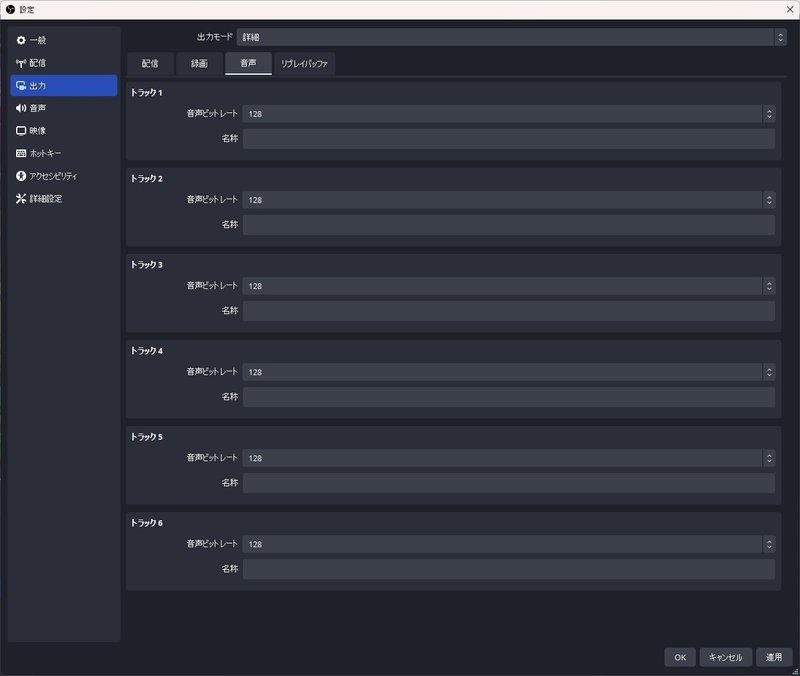
Task: Click the トラック 6 heading text
Action: pyautogui.click(x=146, y=523)
